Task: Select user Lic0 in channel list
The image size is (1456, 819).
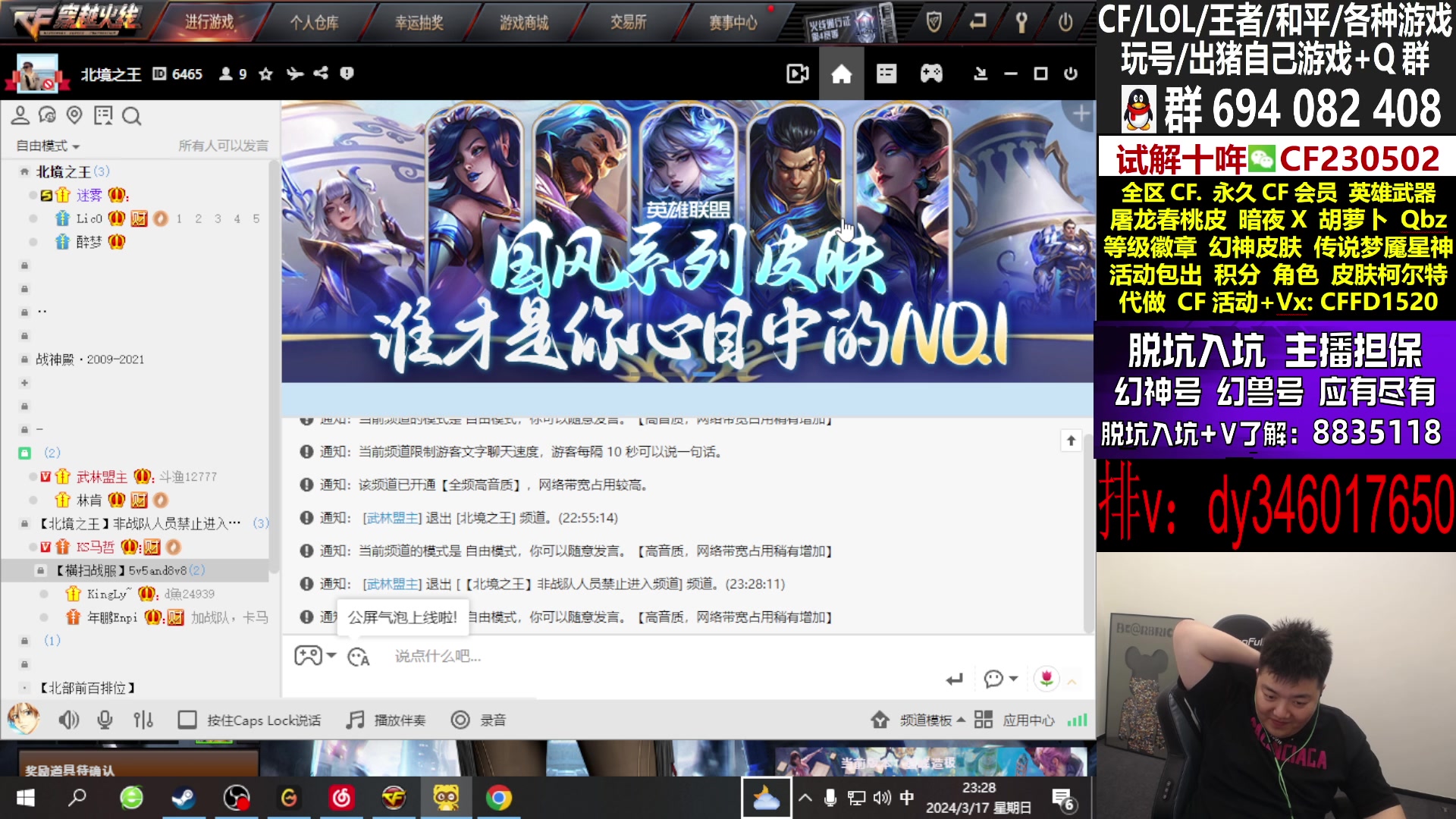Action: tap(89, 219)
